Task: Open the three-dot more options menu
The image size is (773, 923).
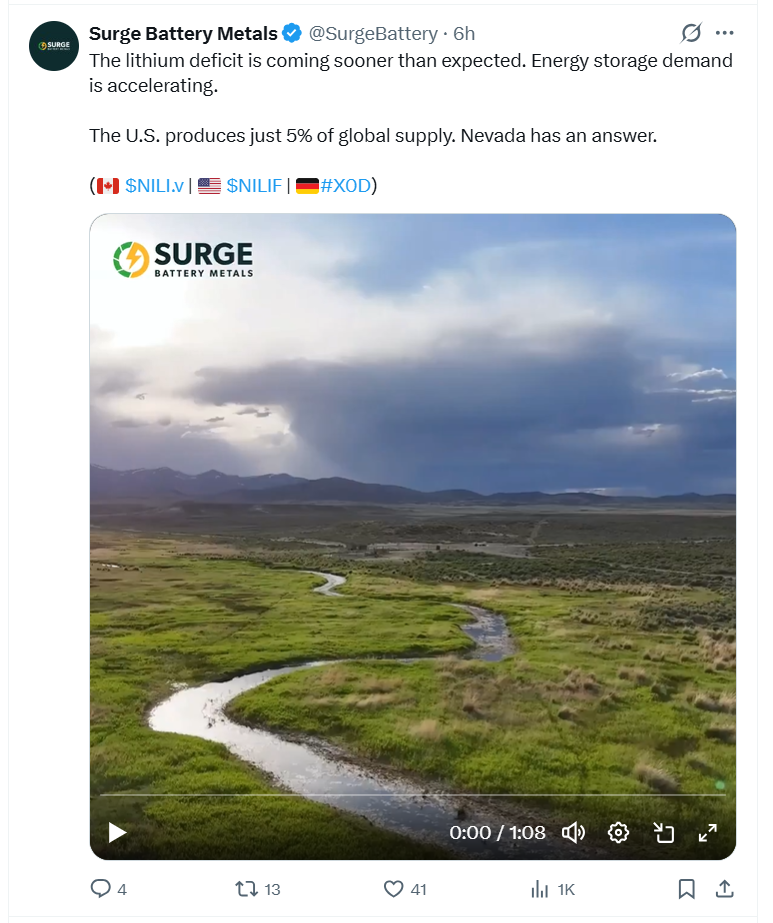Action: point(726,34)
